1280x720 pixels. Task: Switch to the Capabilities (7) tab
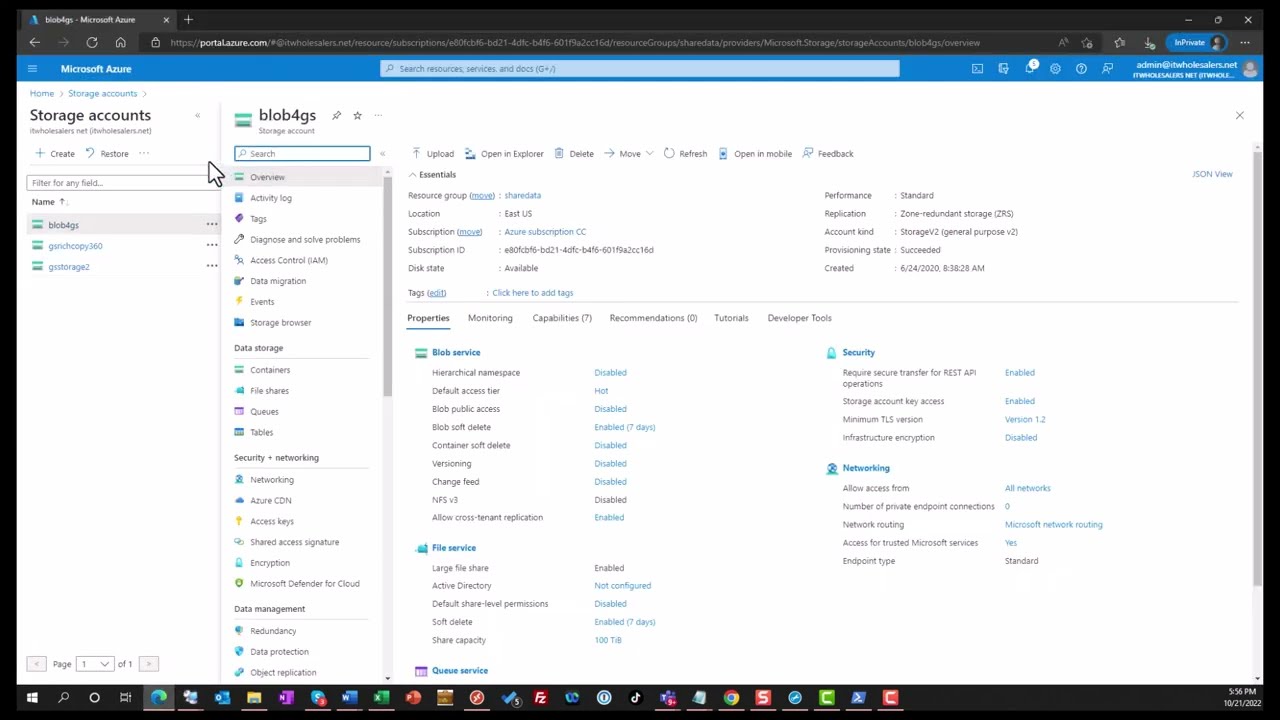pyautogui.click(x=562, y=318)
